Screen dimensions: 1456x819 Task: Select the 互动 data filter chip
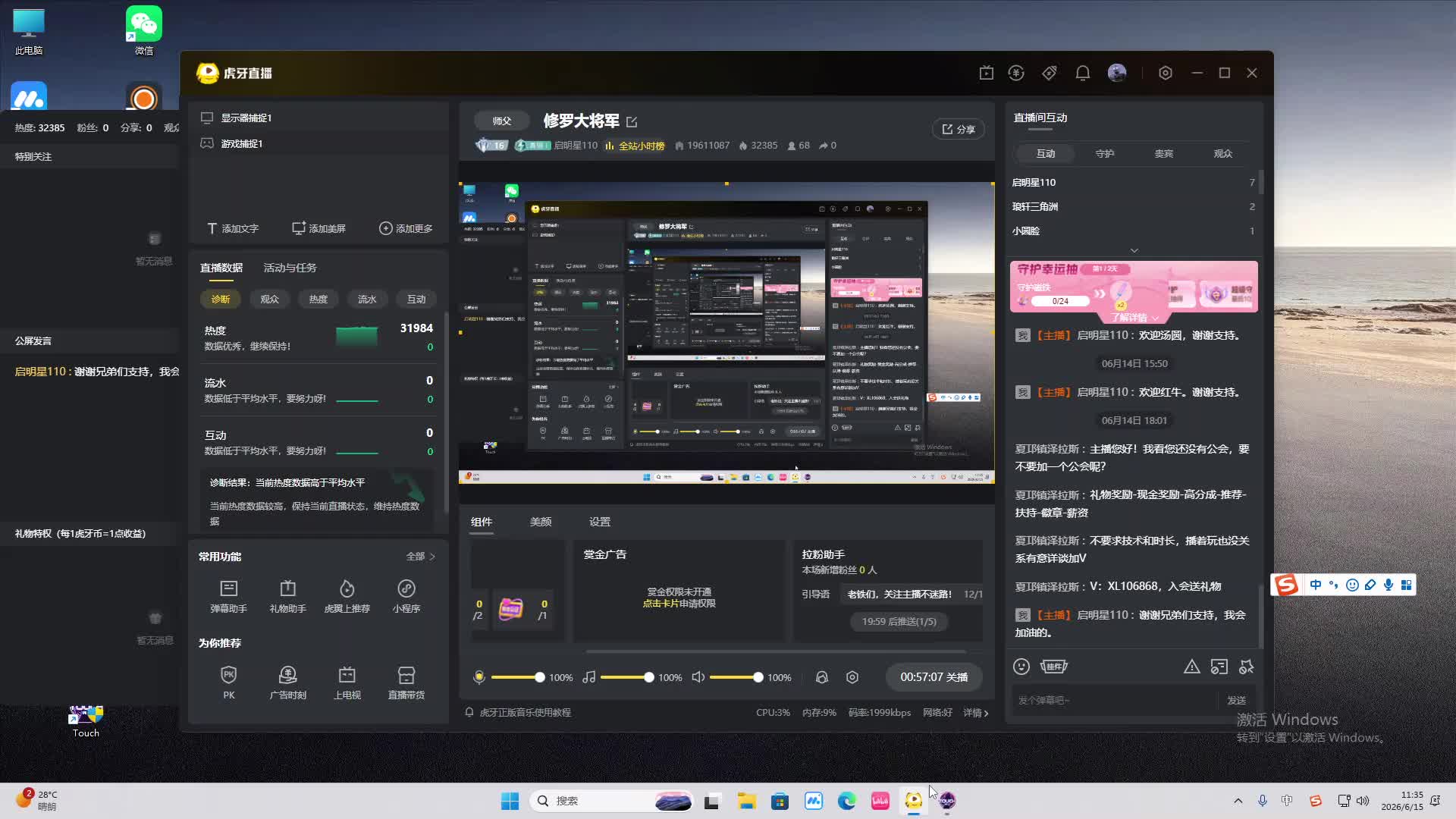pos(416,300)
